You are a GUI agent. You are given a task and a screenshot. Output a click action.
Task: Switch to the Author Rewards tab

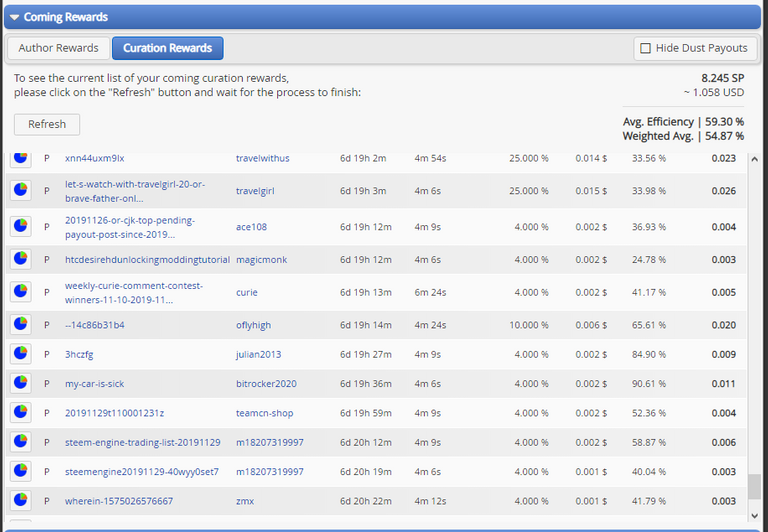[x=59, y=48]
